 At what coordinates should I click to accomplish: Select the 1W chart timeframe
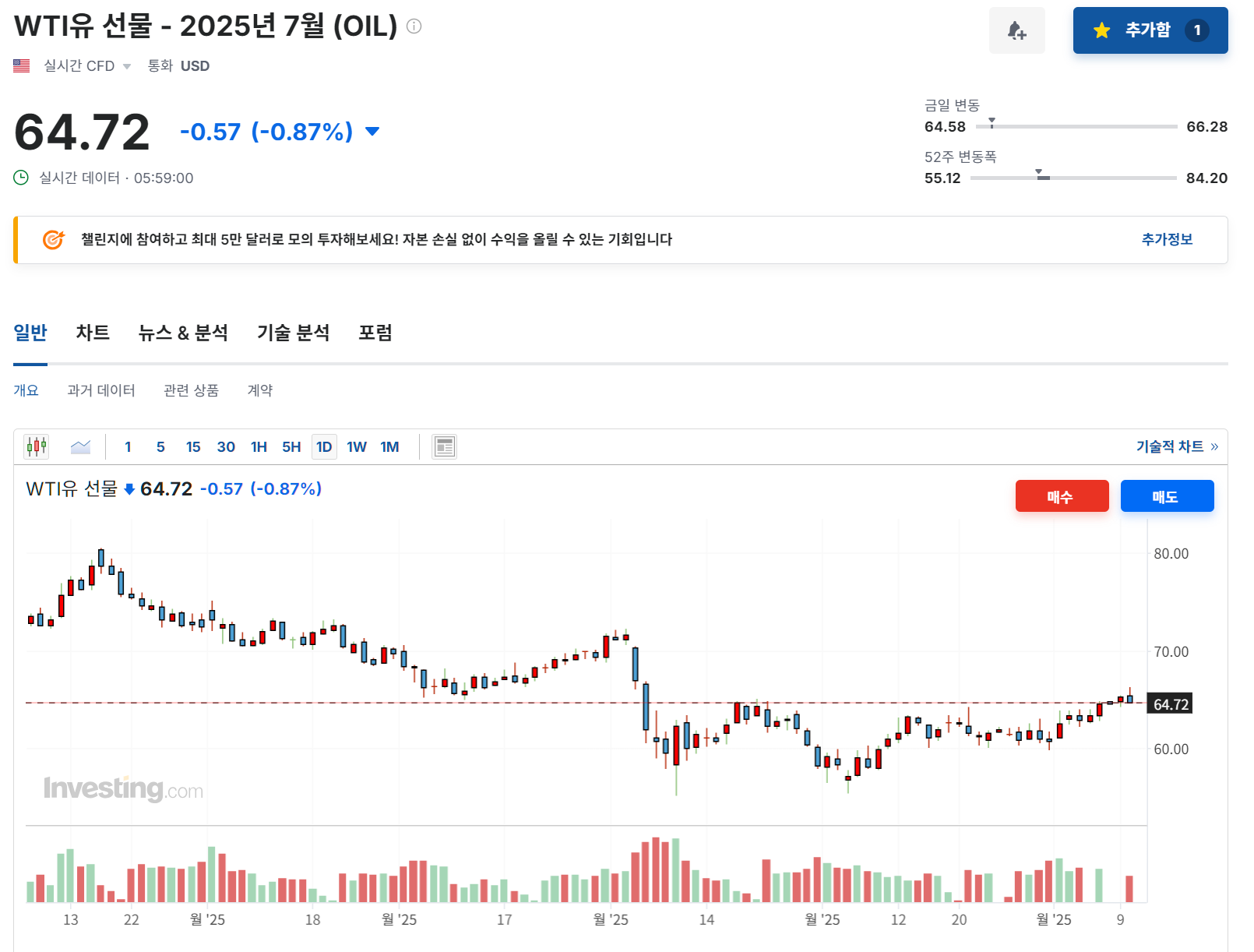tap(357, 446)
